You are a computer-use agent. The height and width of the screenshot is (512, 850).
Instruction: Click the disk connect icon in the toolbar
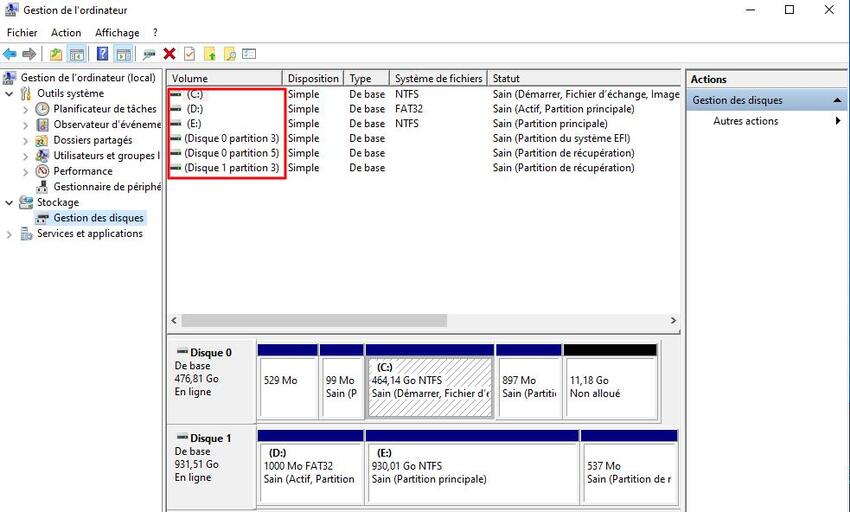click(149, 54)
